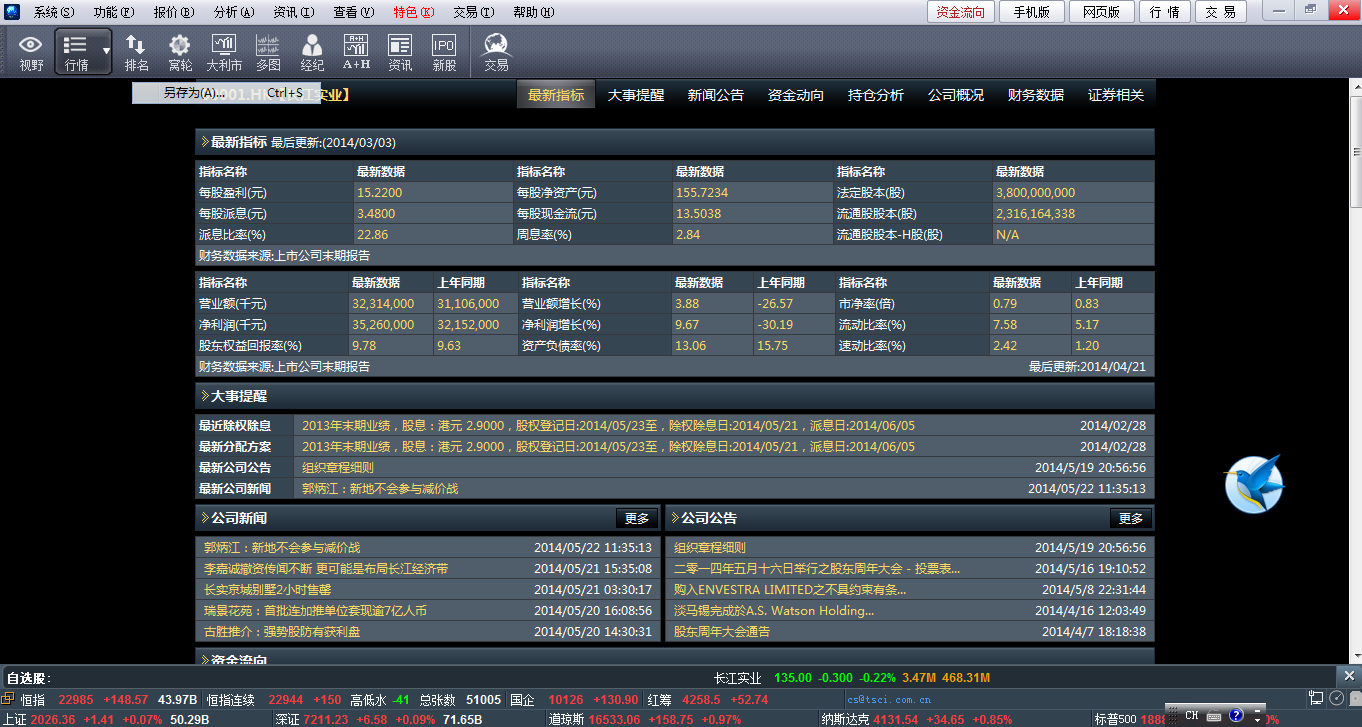This screenshot has width=1362, height=727.
Task: Click 更多 button in 公司新闻 section
Action: point(637,518)
